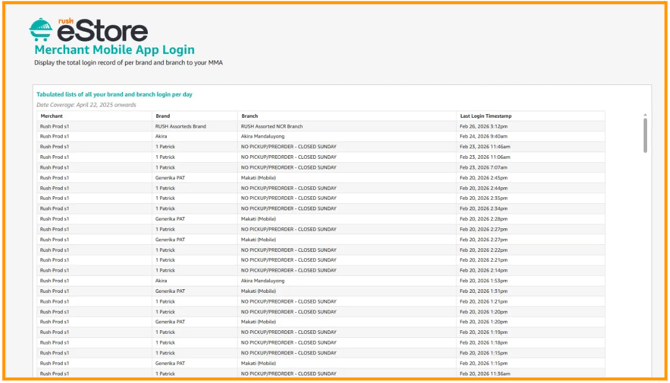Screen dimensions: 670x383
Task: Select '1 Patrick' in the 2:14pm row
Action: click(165, 270)
